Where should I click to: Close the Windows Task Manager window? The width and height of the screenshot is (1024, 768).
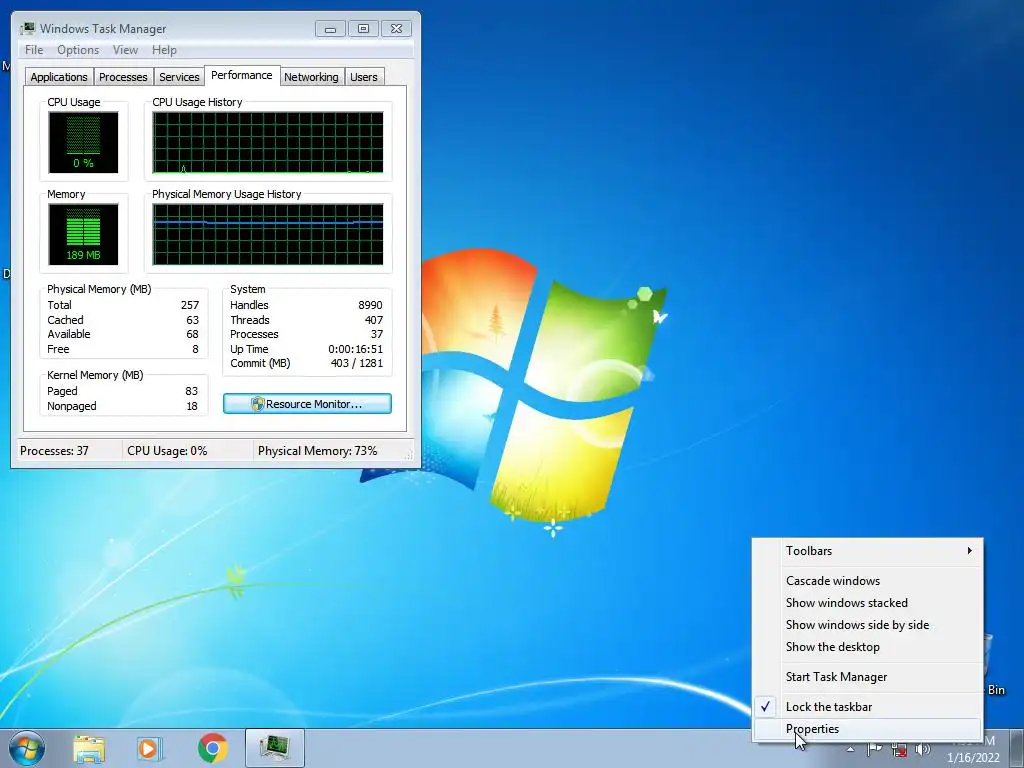click(x=396, y=29)
